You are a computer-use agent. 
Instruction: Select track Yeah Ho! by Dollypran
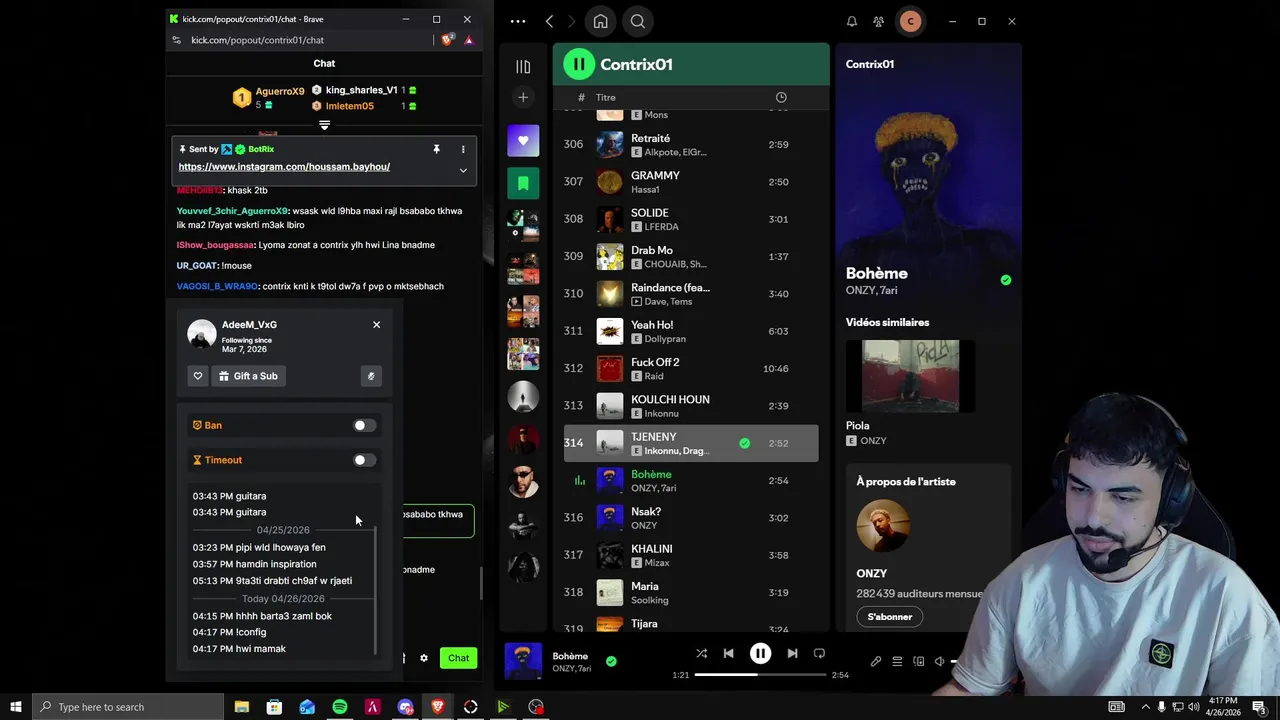[x=691, y=331]
